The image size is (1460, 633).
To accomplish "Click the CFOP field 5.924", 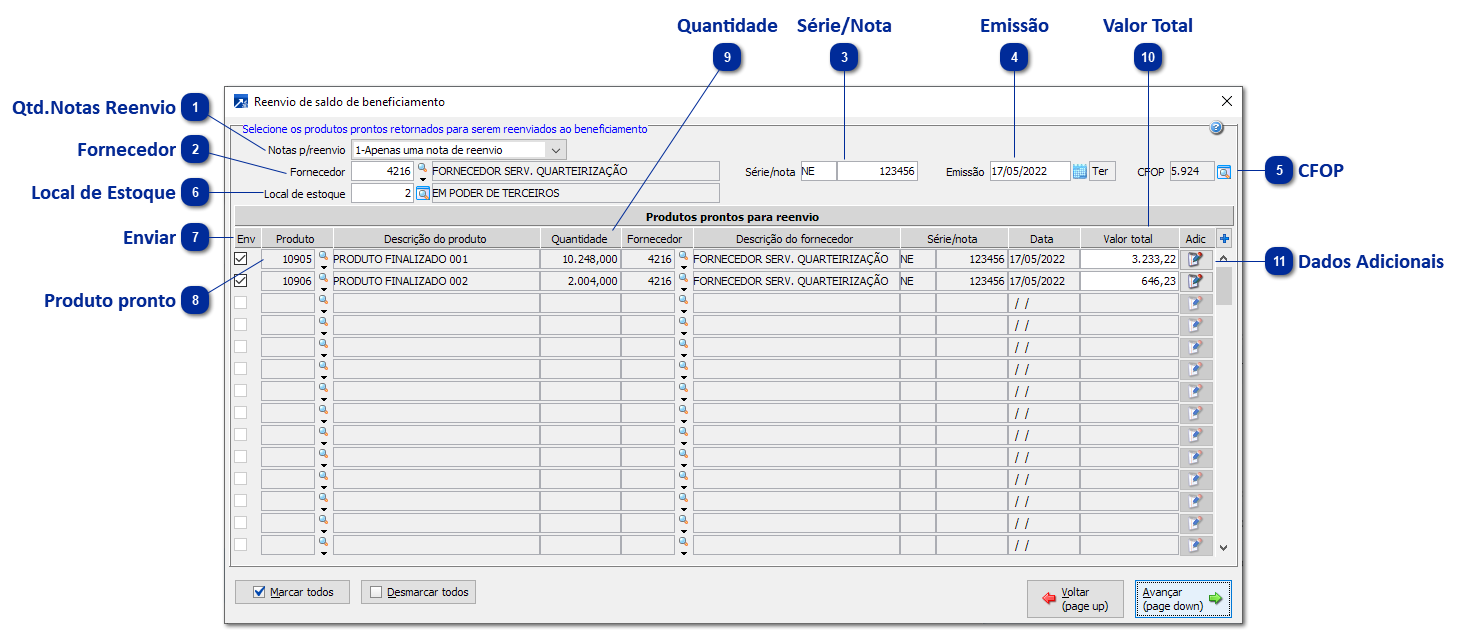I will (x=1191, y=172).
